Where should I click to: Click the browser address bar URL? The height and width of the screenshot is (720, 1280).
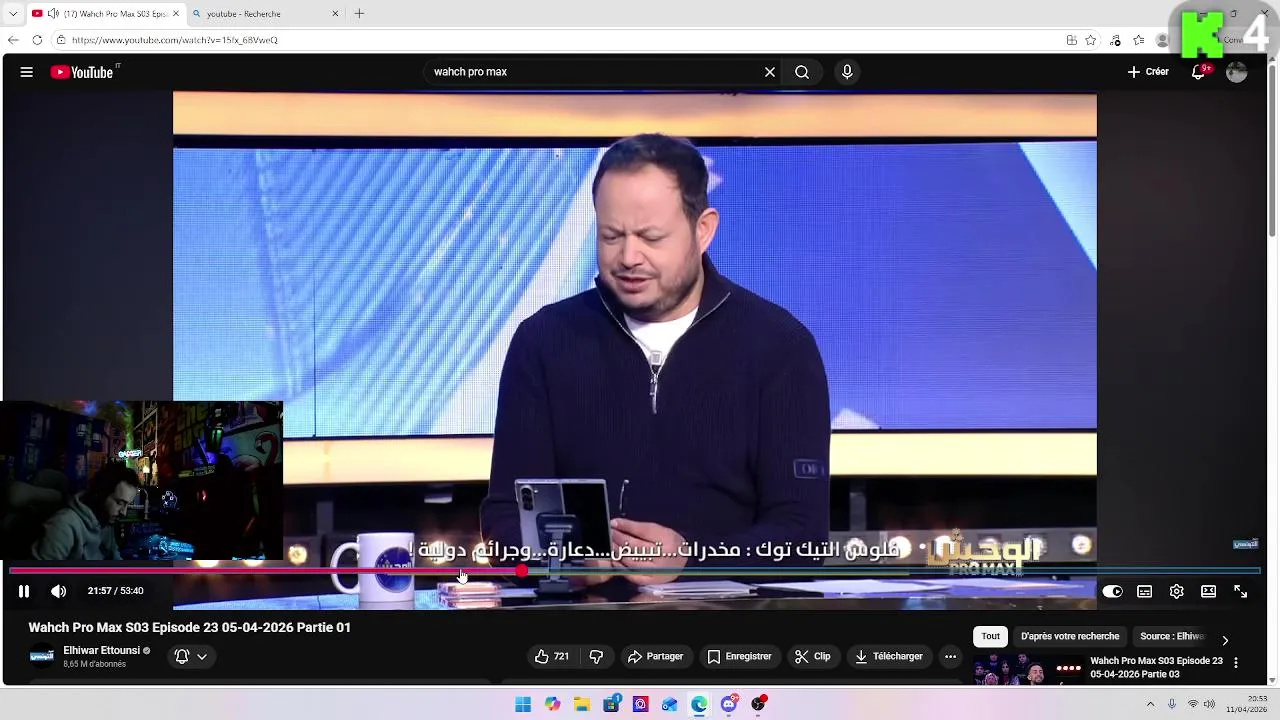(175, 40)
